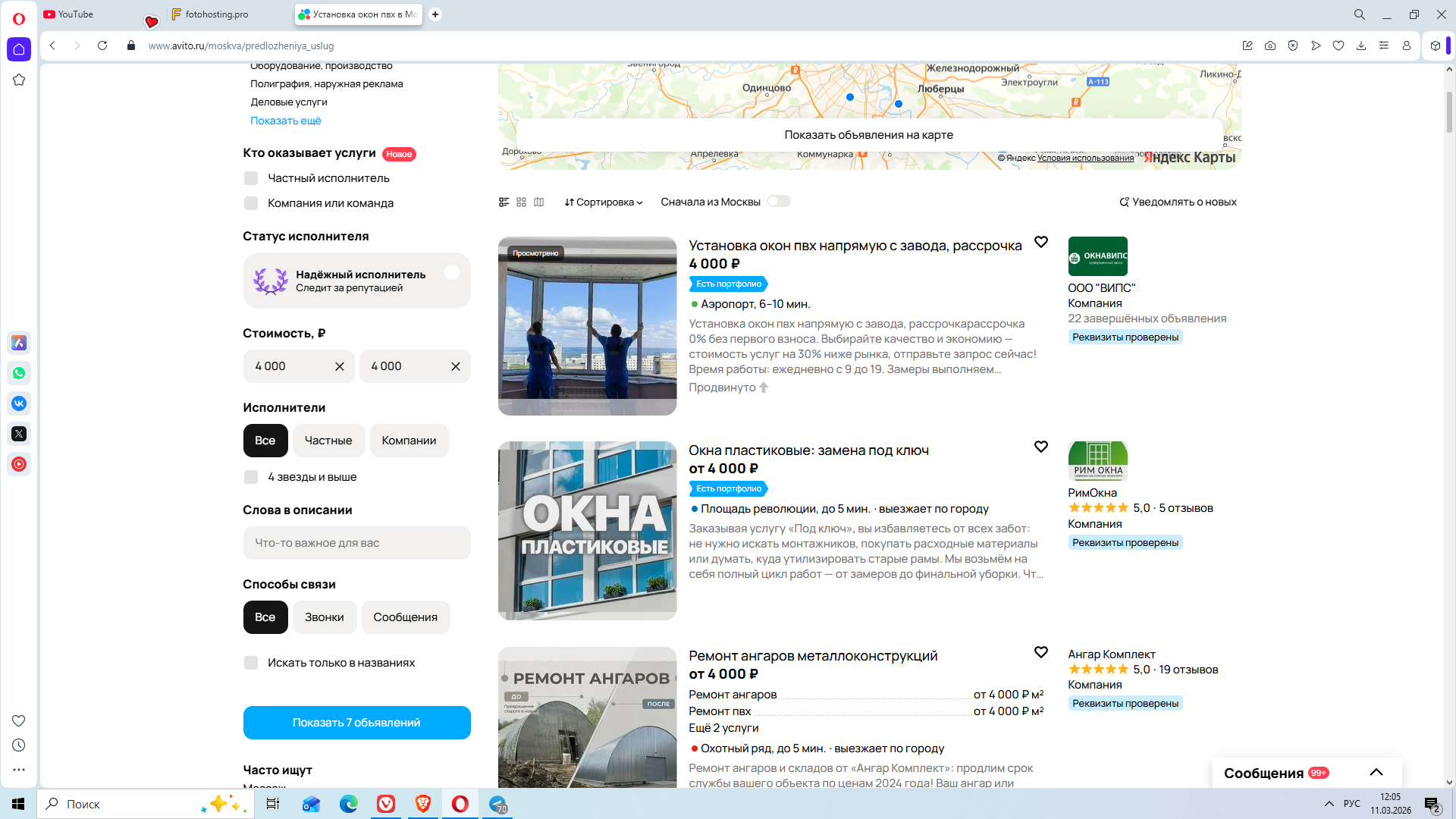Image resolution: width=1456 pixels, height=819 pixels.
Task: Check the Частный исполнитель checkbox
Action: (x=251, y=178)
